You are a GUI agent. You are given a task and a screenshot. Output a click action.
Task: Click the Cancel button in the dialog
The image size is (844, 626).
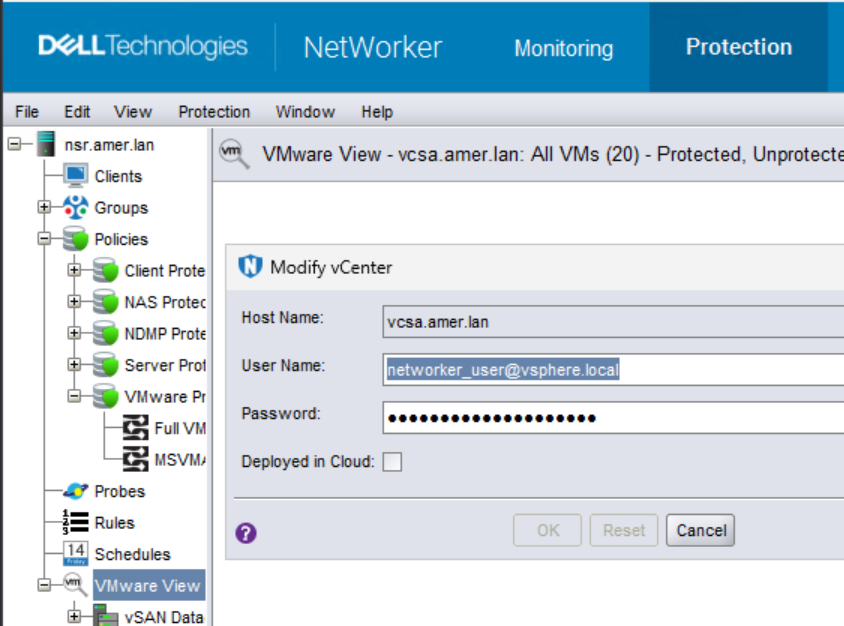pyautogui.click(x=699, y=530)
